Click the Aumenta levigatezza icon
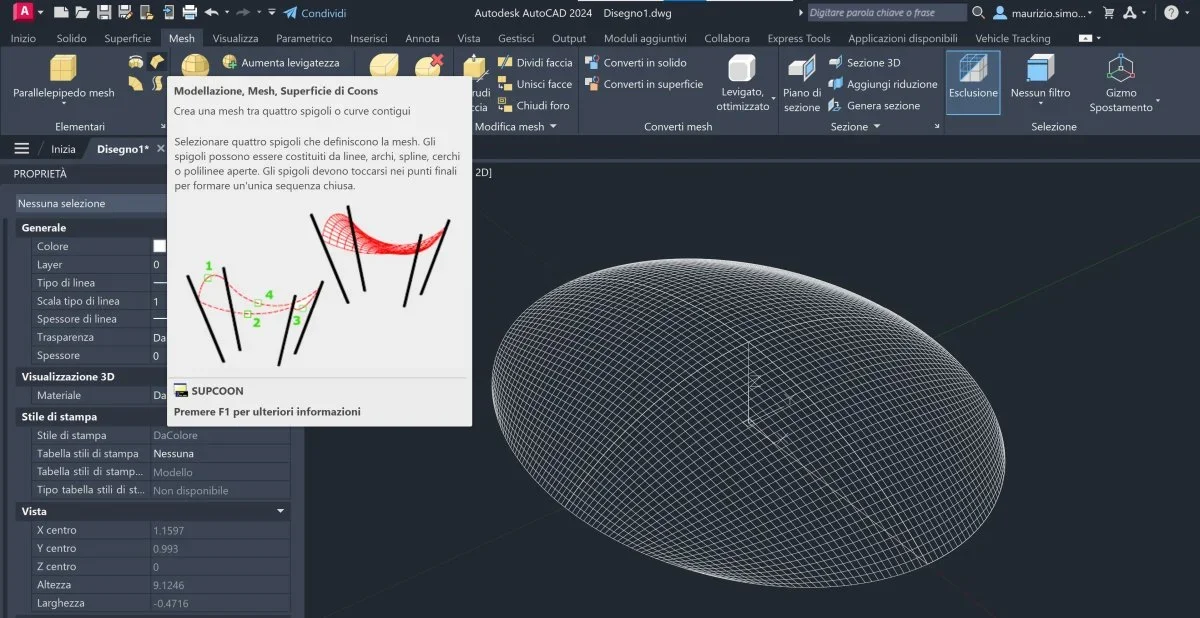The width and height of the screenshot is (1200, 618). 229,62
